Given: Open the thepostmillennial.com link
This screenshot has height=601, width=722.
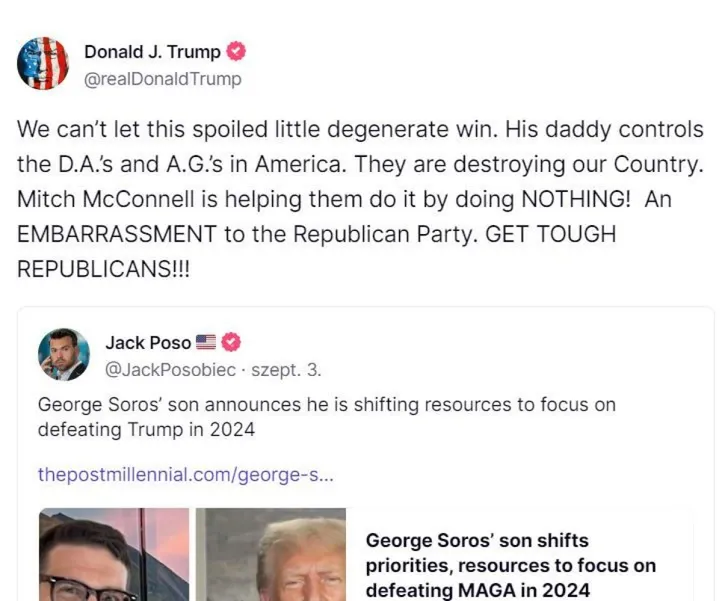Looking at the screenshot, I should point(185,474).
